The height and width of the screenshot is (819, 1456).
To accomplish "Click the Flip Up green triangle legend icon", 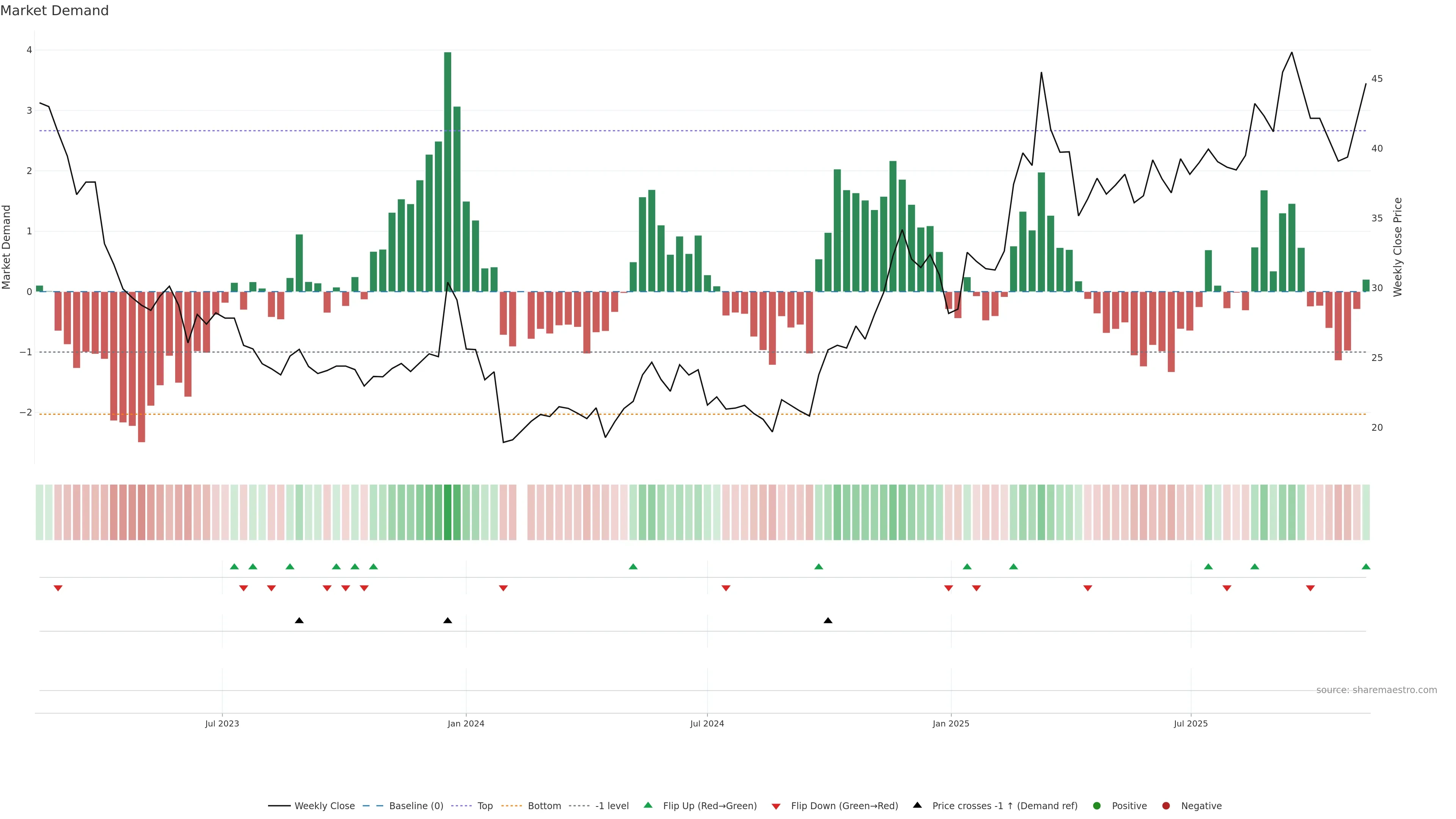I will pos(648,805).
